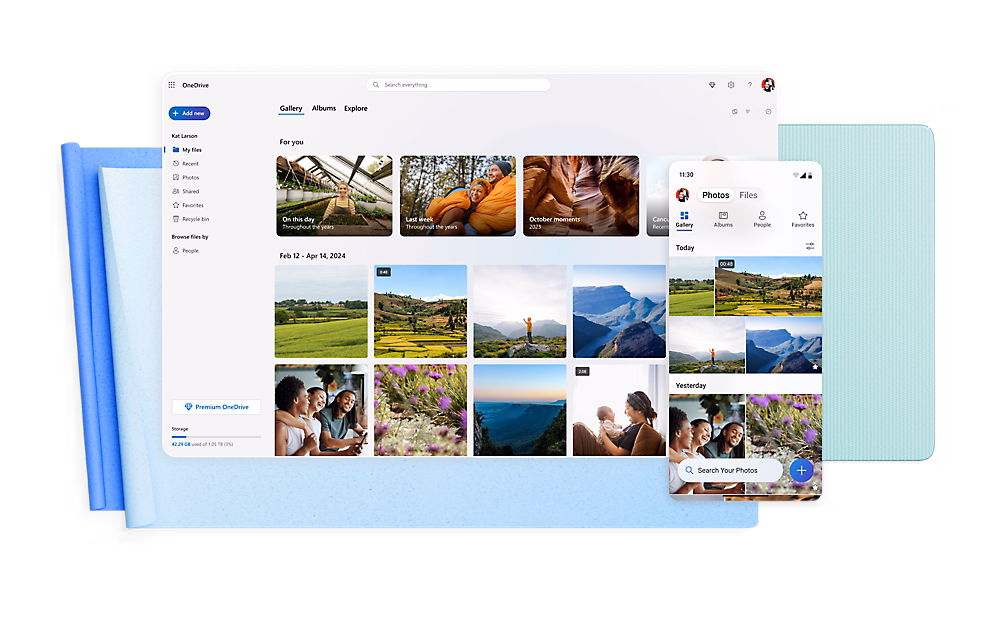1000x630 pixels.
Task: Open the terraced hills video in the desktop gallery
Action: coord(420,311)
